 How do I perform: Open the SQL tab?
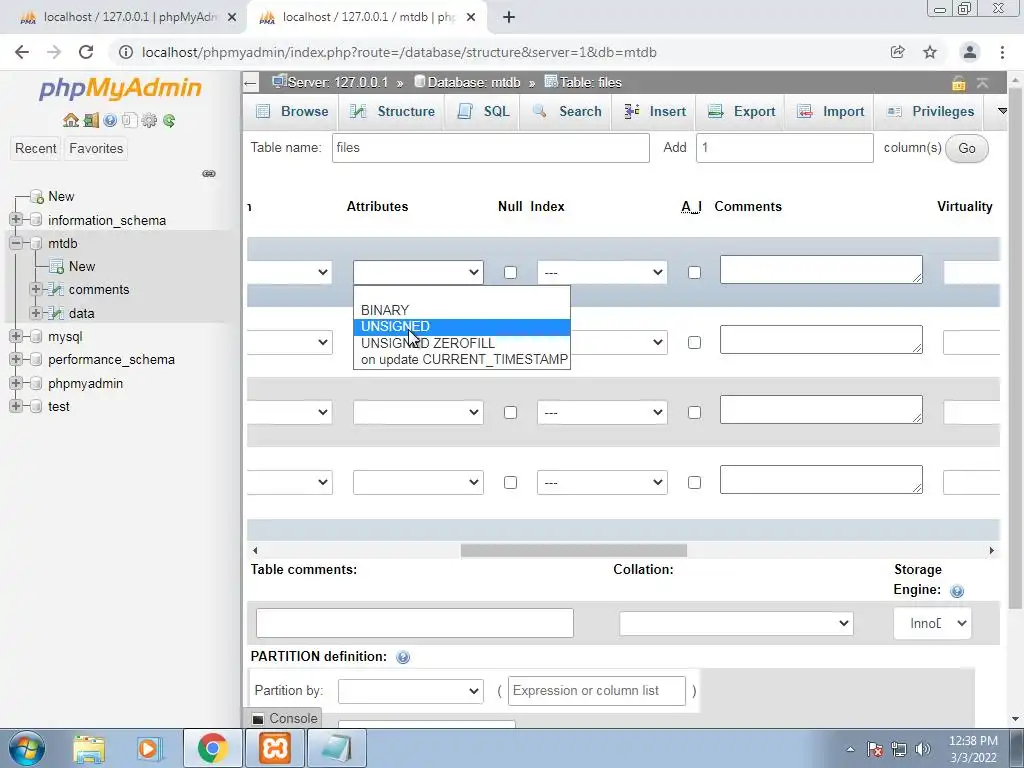pyautogui.click(x=483, y=112)
